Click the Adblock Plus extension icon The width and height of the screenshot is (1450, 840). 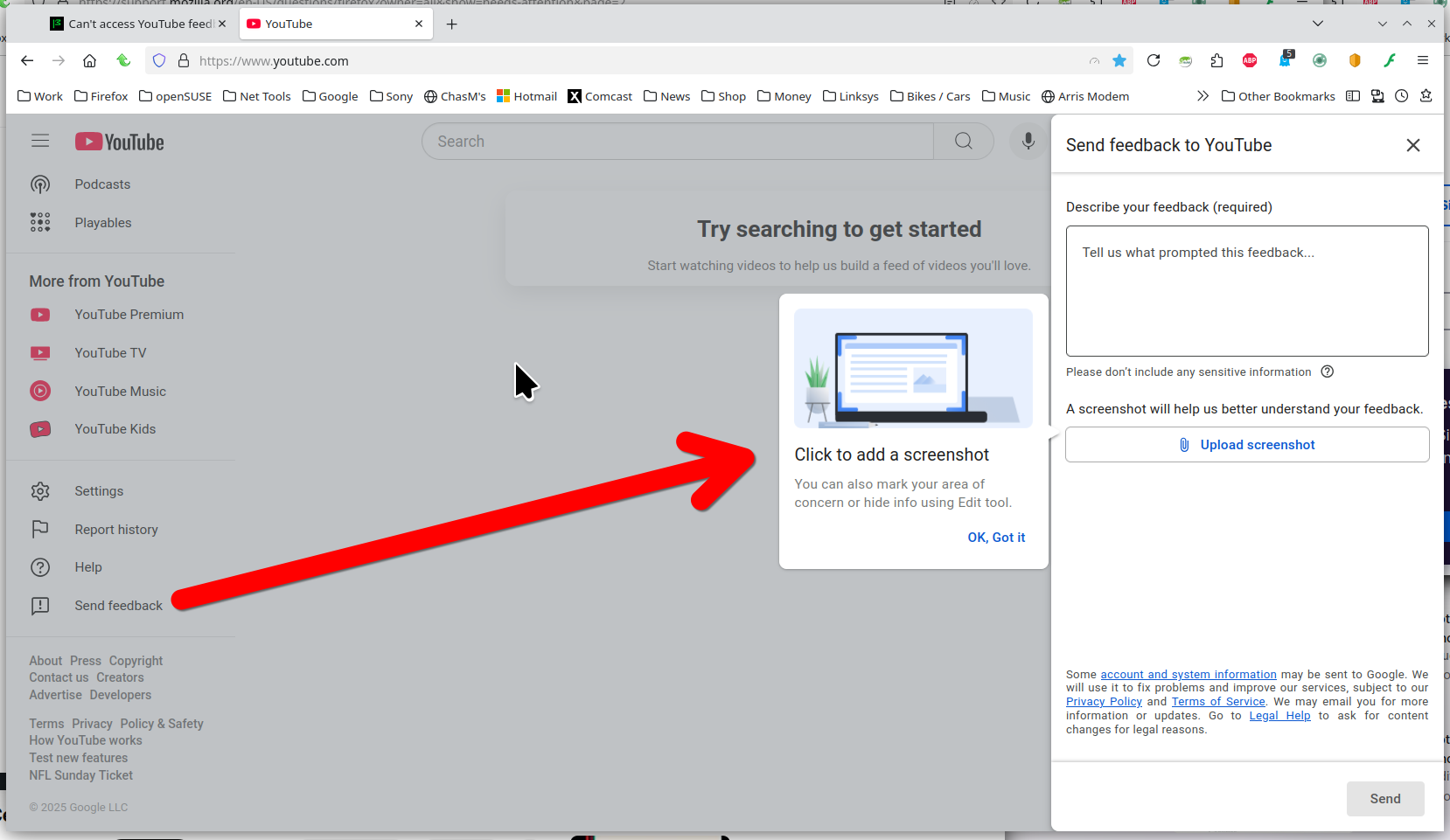1250,60
